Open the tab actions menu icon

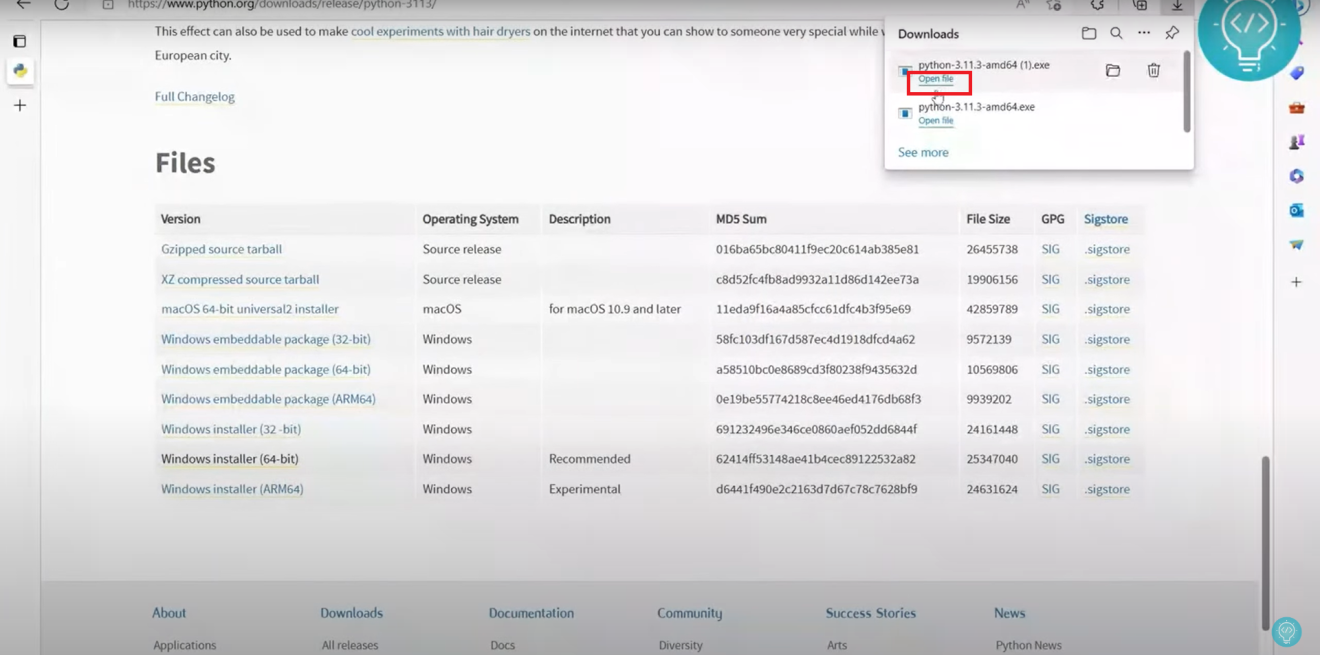(x=20, y=42)
